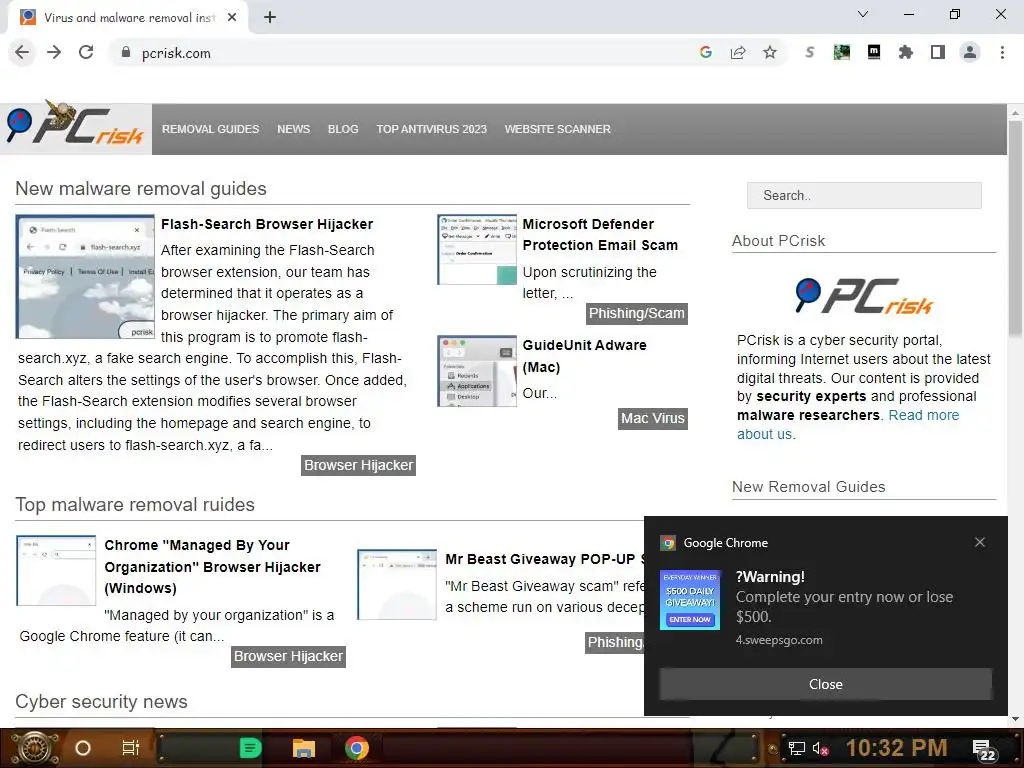Open a new browser tab

270,18
